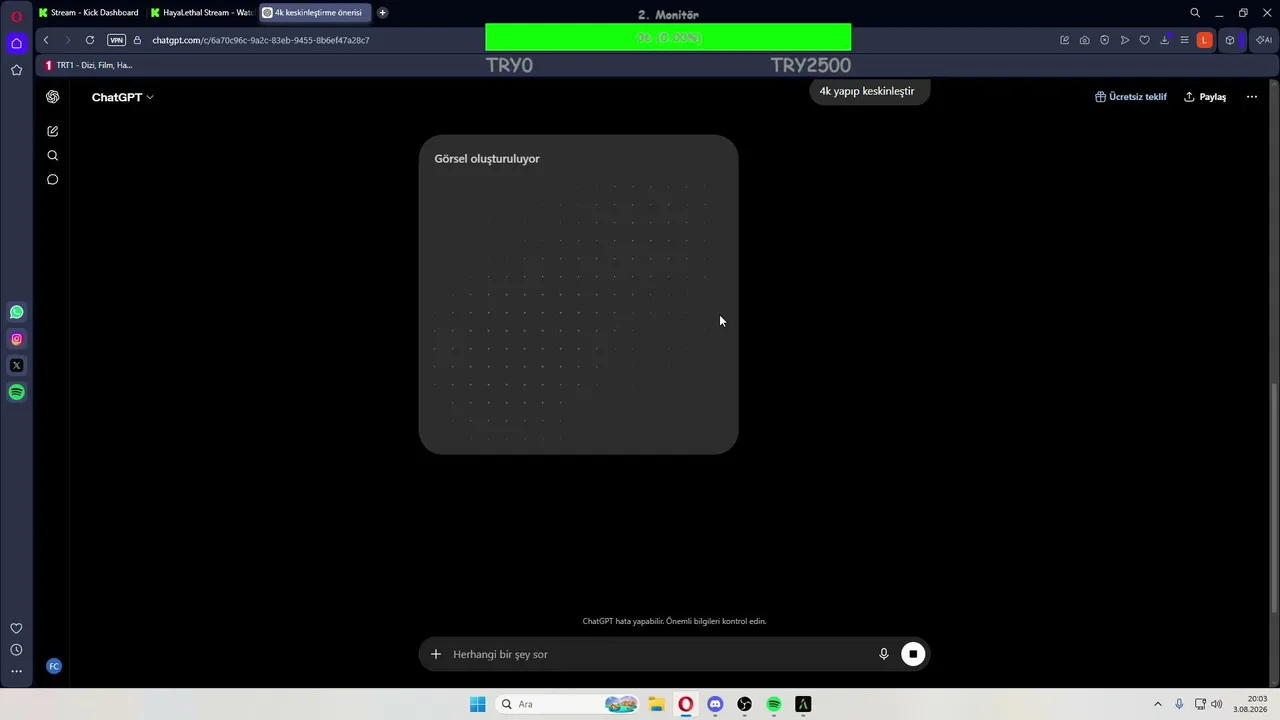This screenshot has width=1280, height=720.
Task: Open a new tab with plus button
Action: click(382, 13)
